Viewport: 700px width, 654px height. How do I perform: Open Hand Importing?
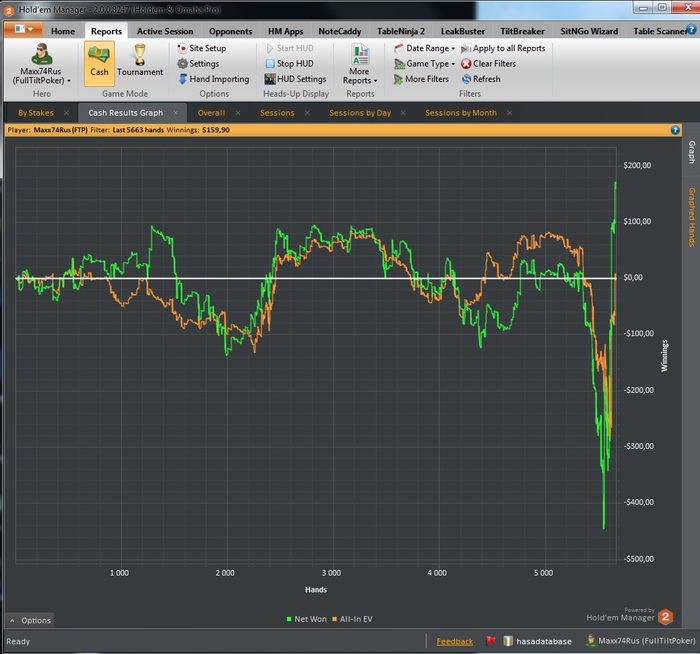pyautogui.click(x=214, y=79)
